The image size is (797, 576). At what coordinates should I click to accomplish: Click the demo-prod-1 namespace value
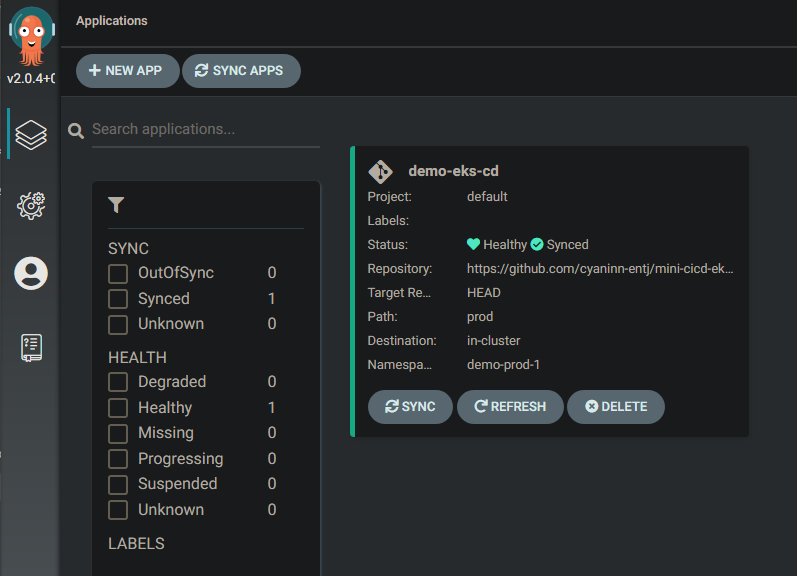503,365
